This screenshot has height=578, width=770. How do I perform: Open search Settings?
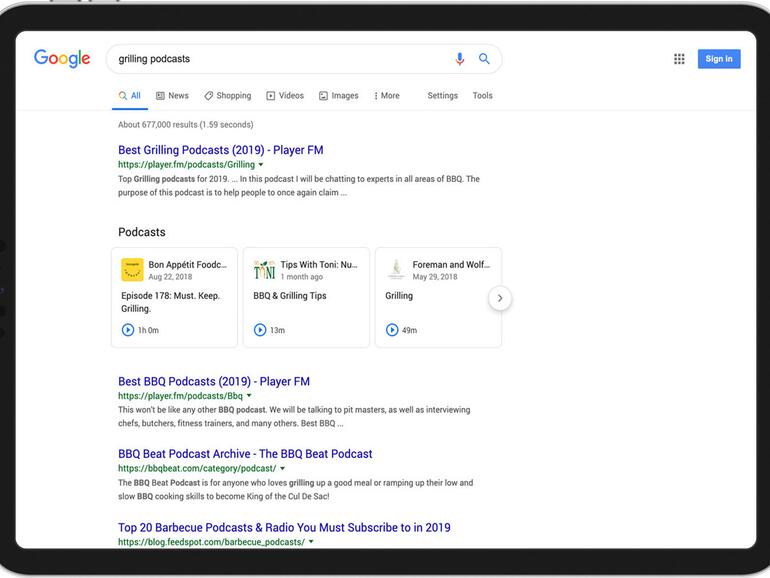click(442, 96)
